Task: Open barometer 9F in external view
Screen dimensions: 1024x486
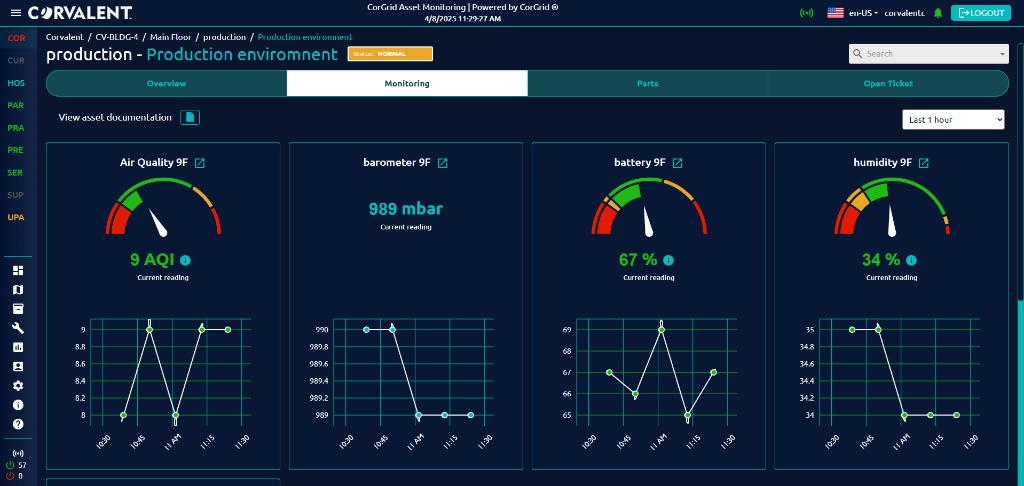Action: coord(443,163)
